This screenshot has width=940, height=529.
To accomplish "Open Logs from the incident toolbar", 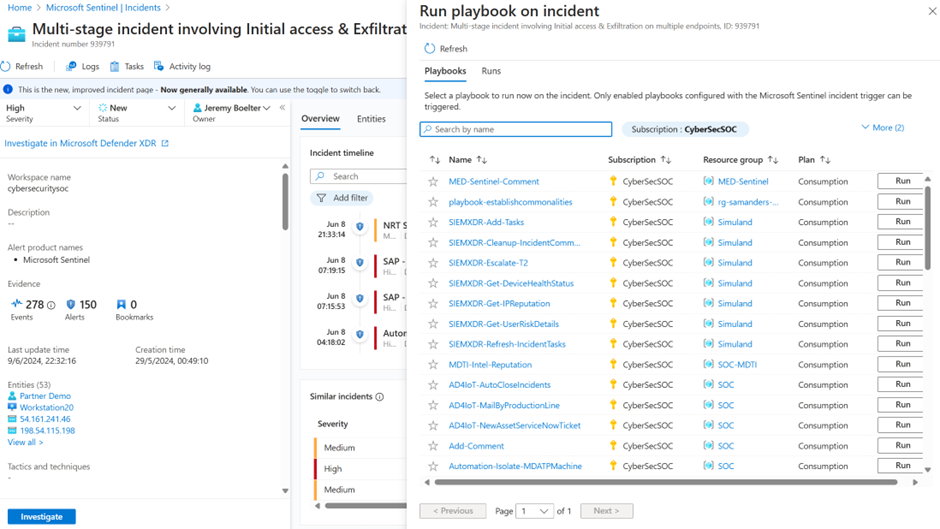I will [71, 66].
